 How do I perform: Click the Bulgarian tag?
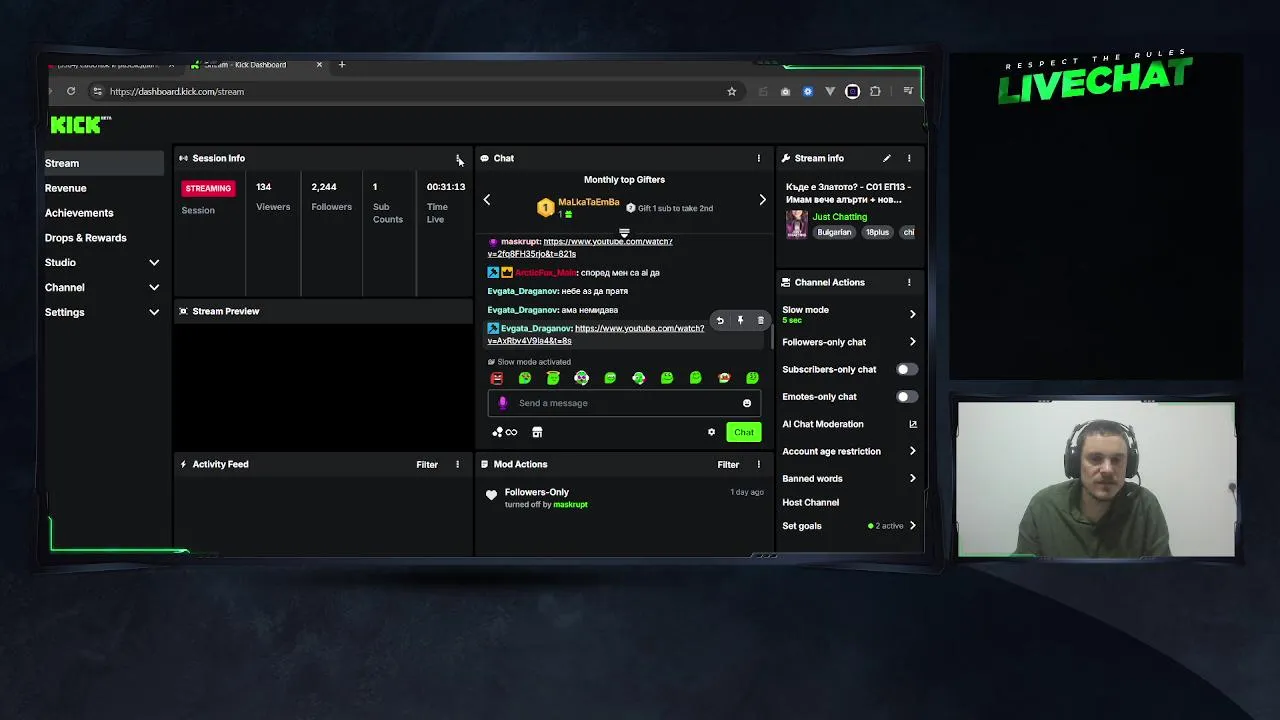(834, 232)
